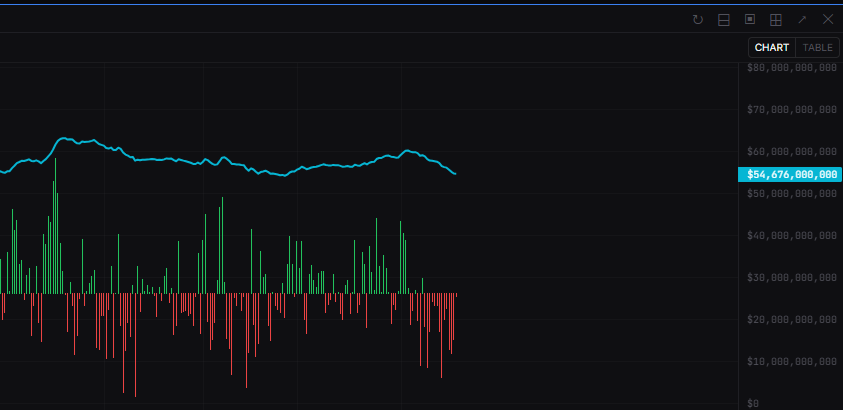Click the $60,000,000,000 axis label
Screen dimensions: 843x410
point(792,152)
